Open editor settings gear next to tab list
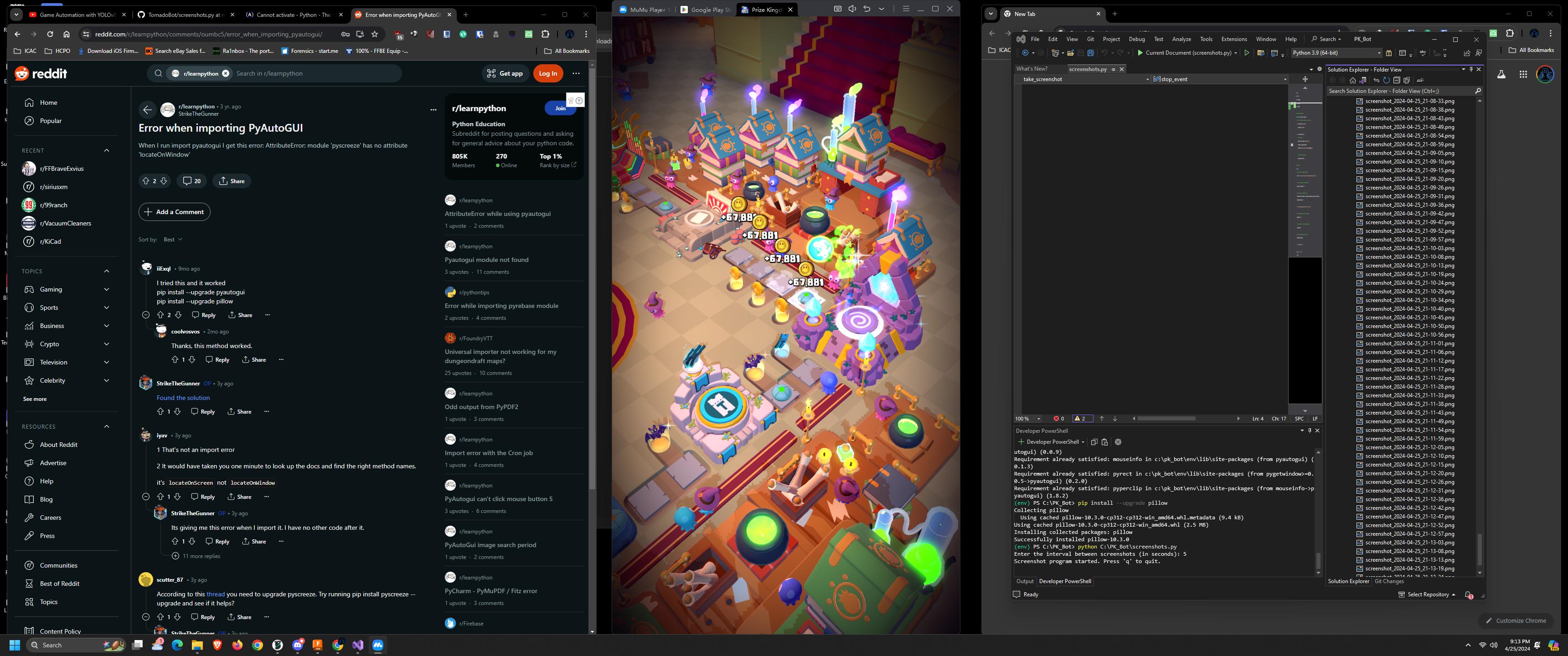 click(x=1320, y=69)
